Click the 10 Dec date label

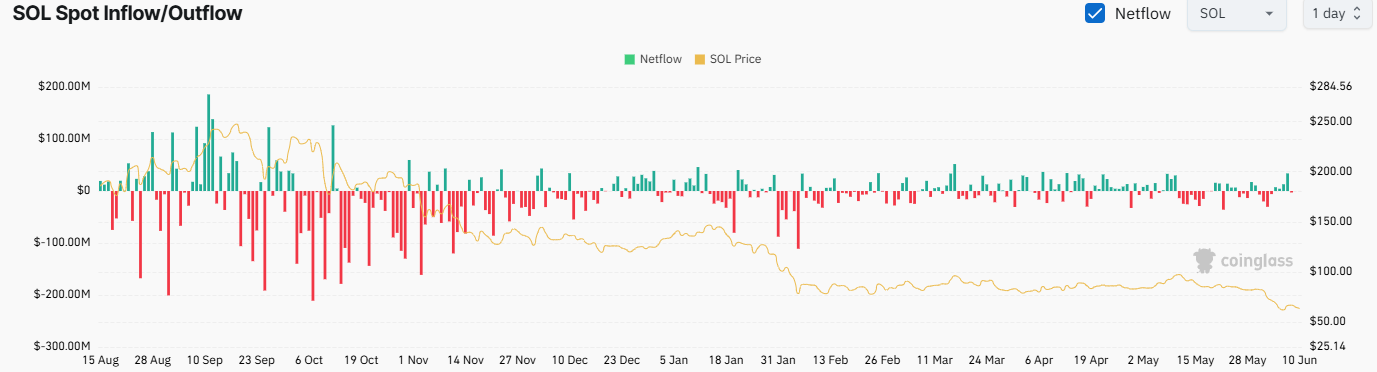[x=570, y=359]
